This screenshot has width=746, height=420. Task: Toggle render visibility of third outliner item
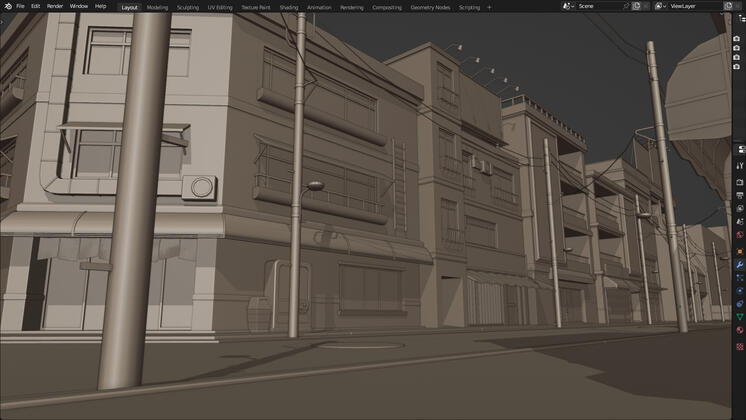tap(736, 58)
